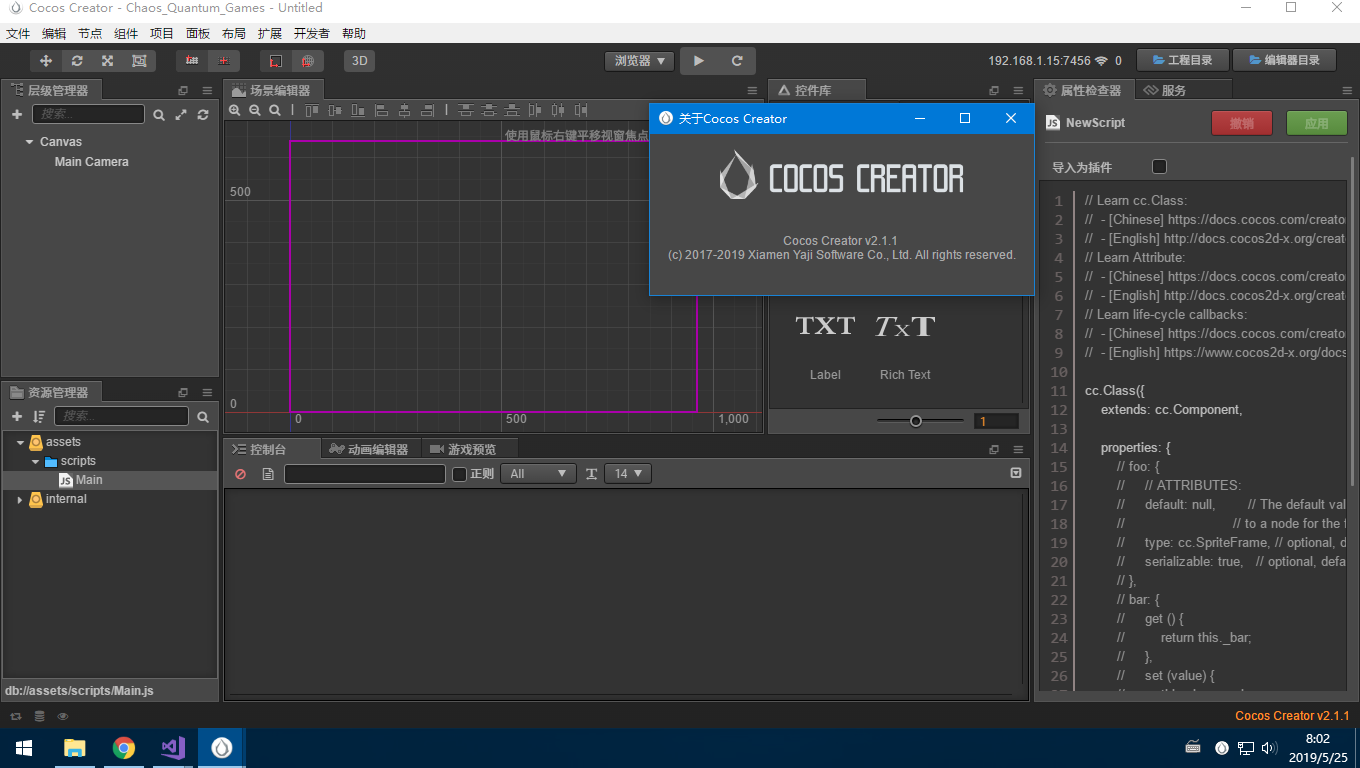
Task: Add a node in 层级管理器 panel
Action: coord(17,115)
